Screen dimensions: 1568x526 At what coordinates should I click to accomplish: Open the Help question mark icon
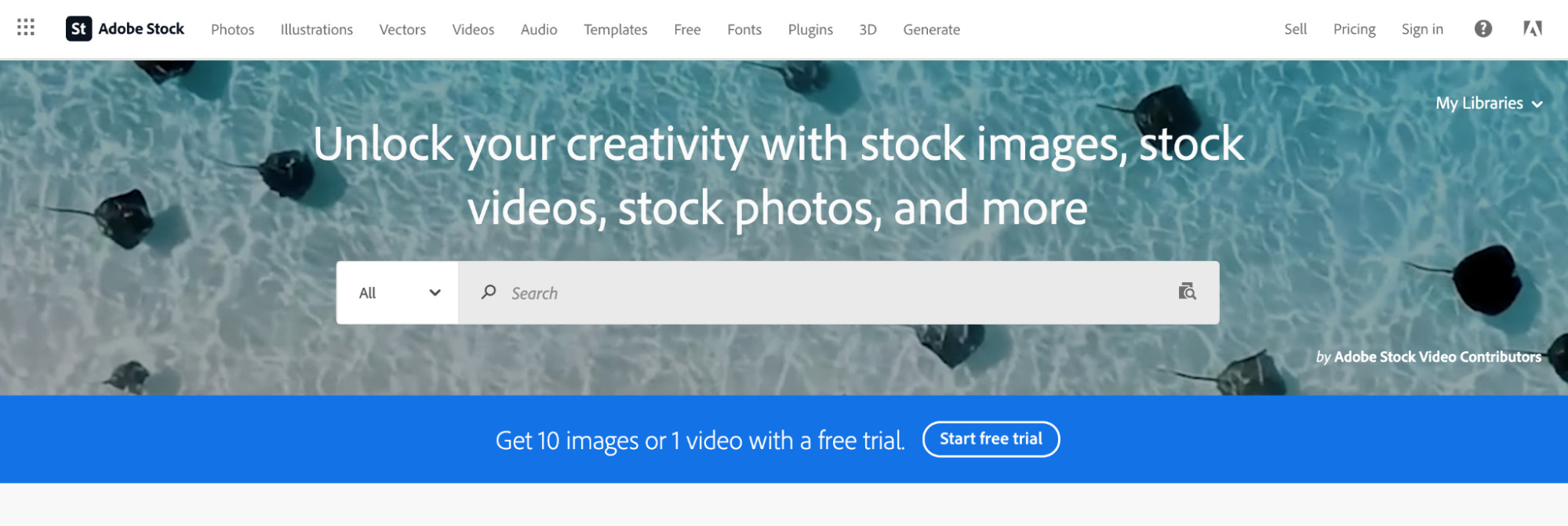click(1483, 29)
